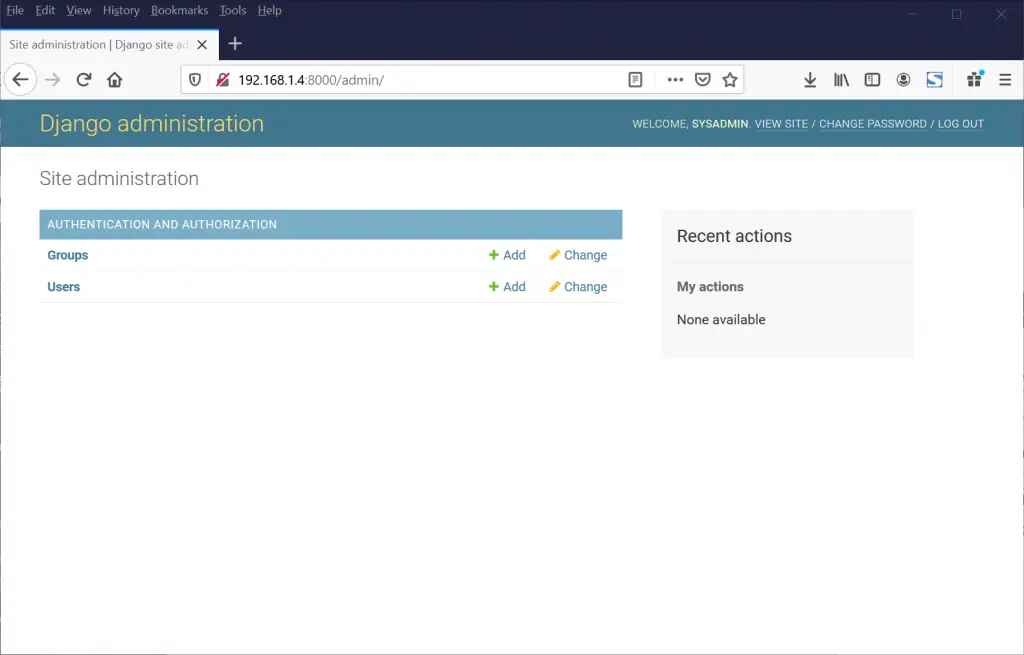Screen dimensions: 1024x655
Task: Toggle the browser sidebar panel
Action: tap(872, 79)
